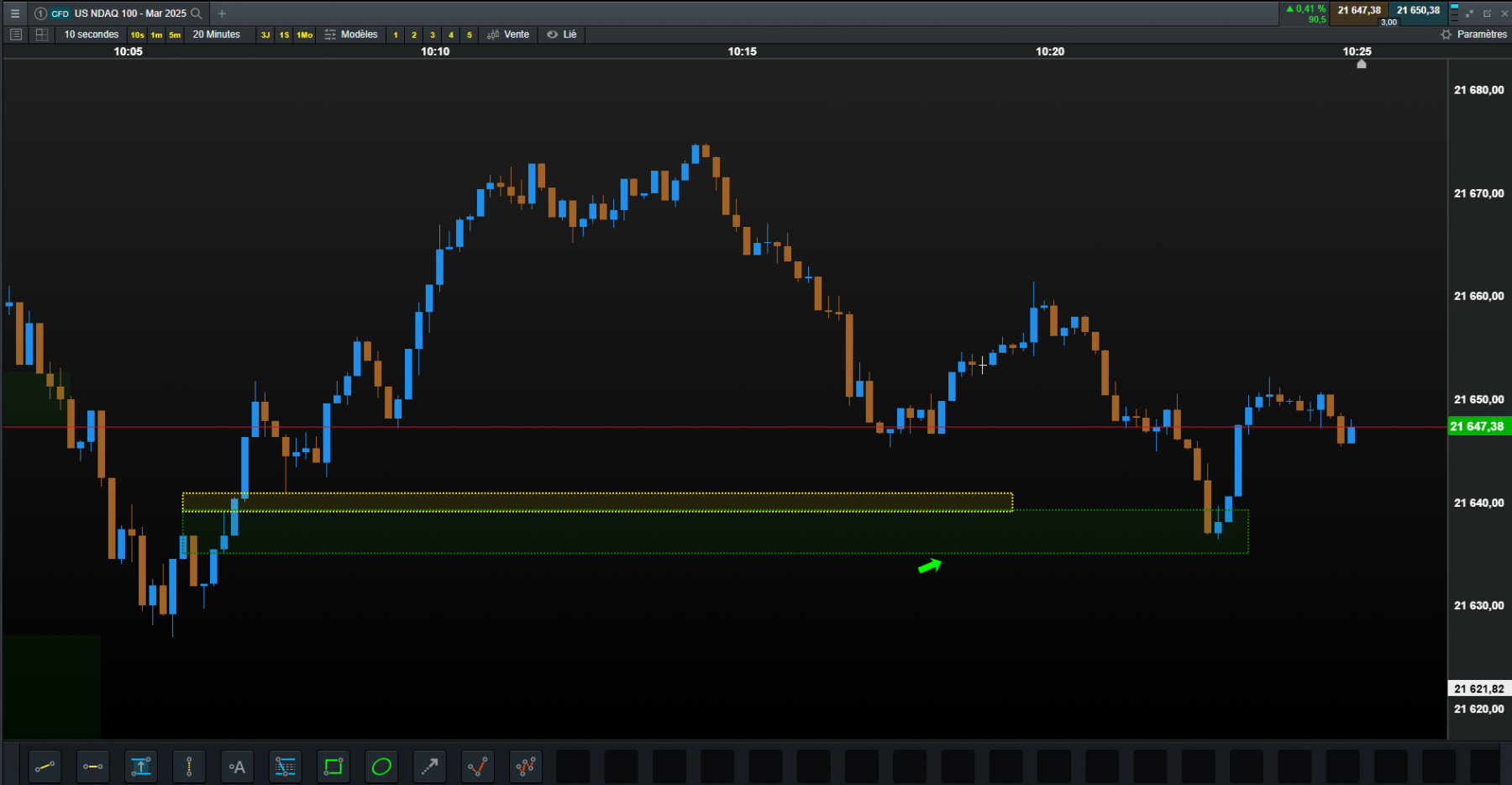
Task: Toggle the Lié eye link option
Action: (562, 34)
